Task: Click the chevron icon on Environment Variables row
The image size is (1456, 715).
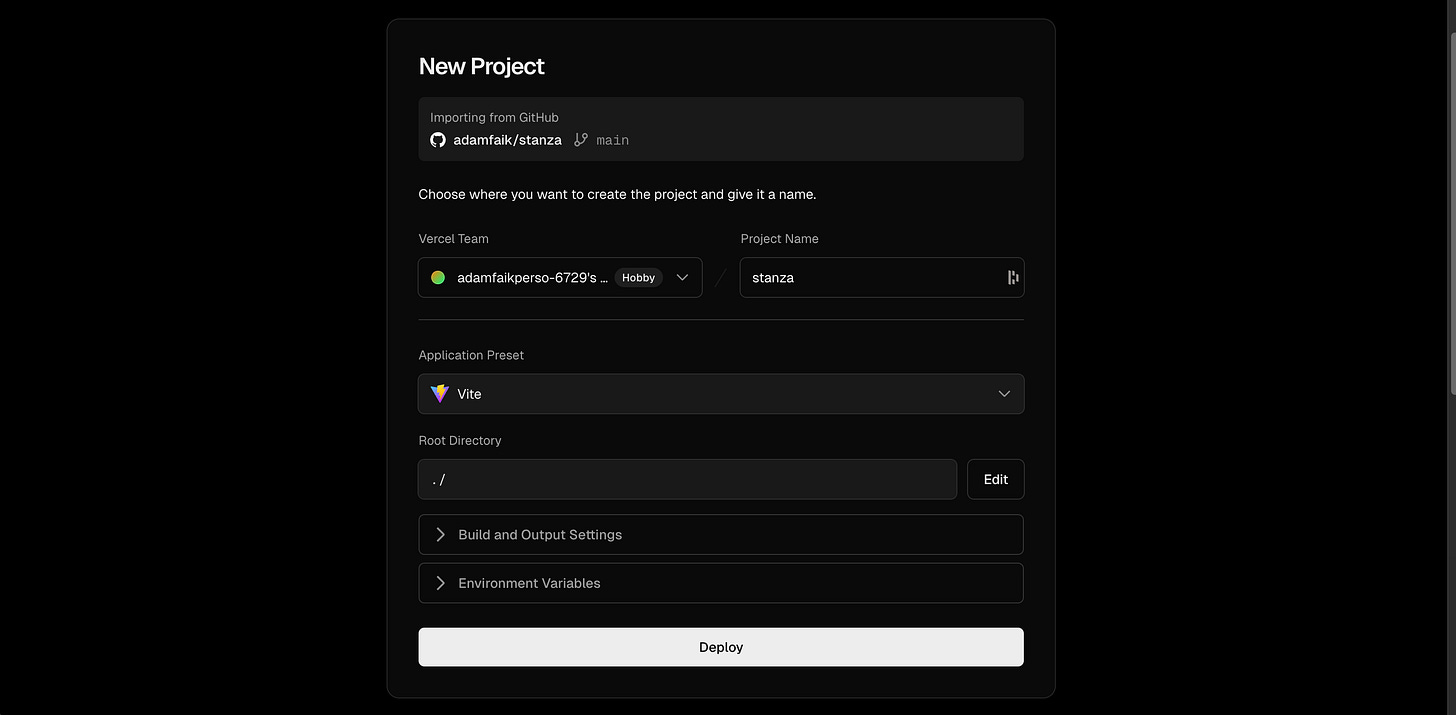Action: (440, 583)
